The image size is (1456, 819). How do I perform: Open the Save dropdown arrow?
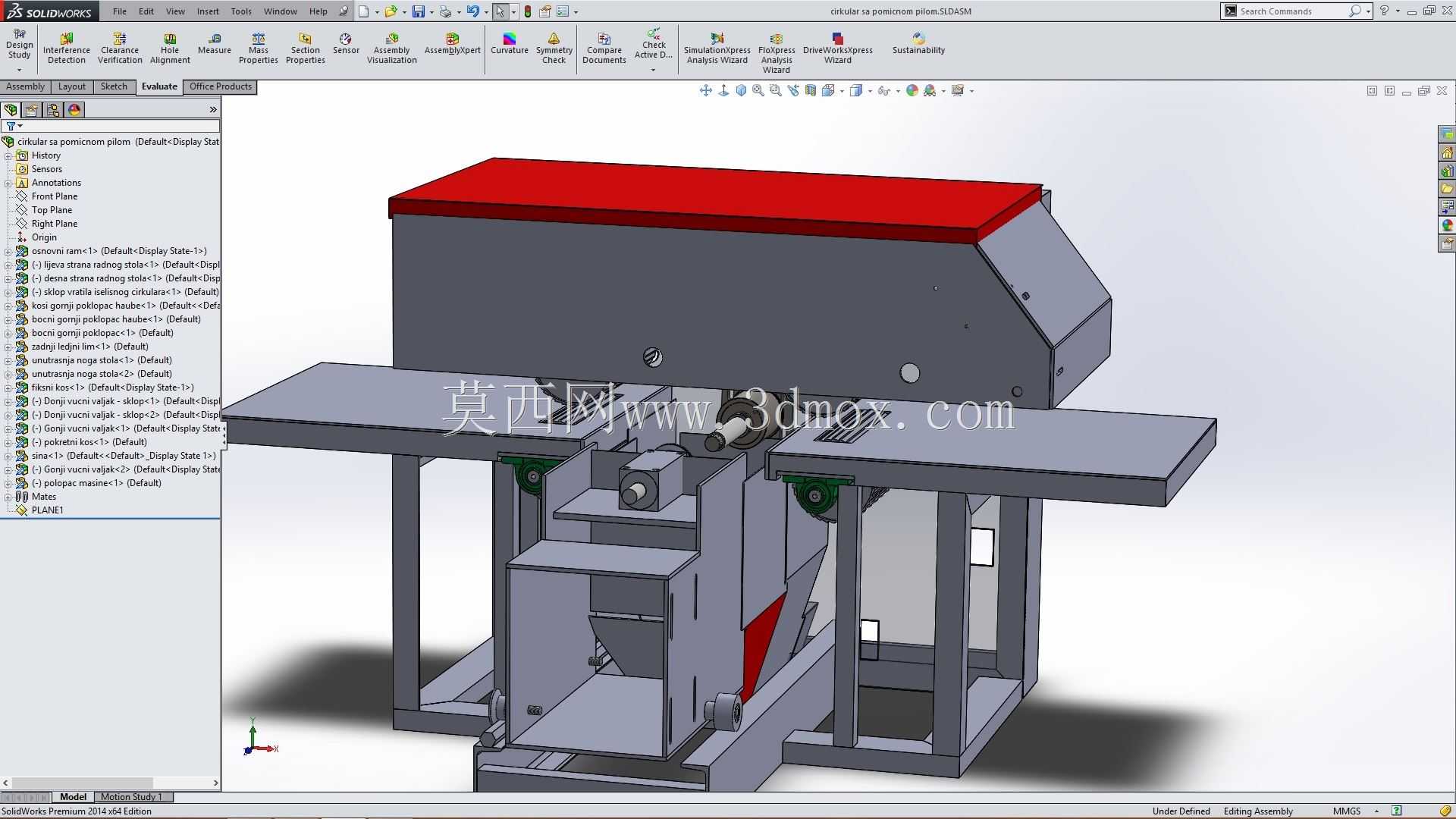pos(431,12)
